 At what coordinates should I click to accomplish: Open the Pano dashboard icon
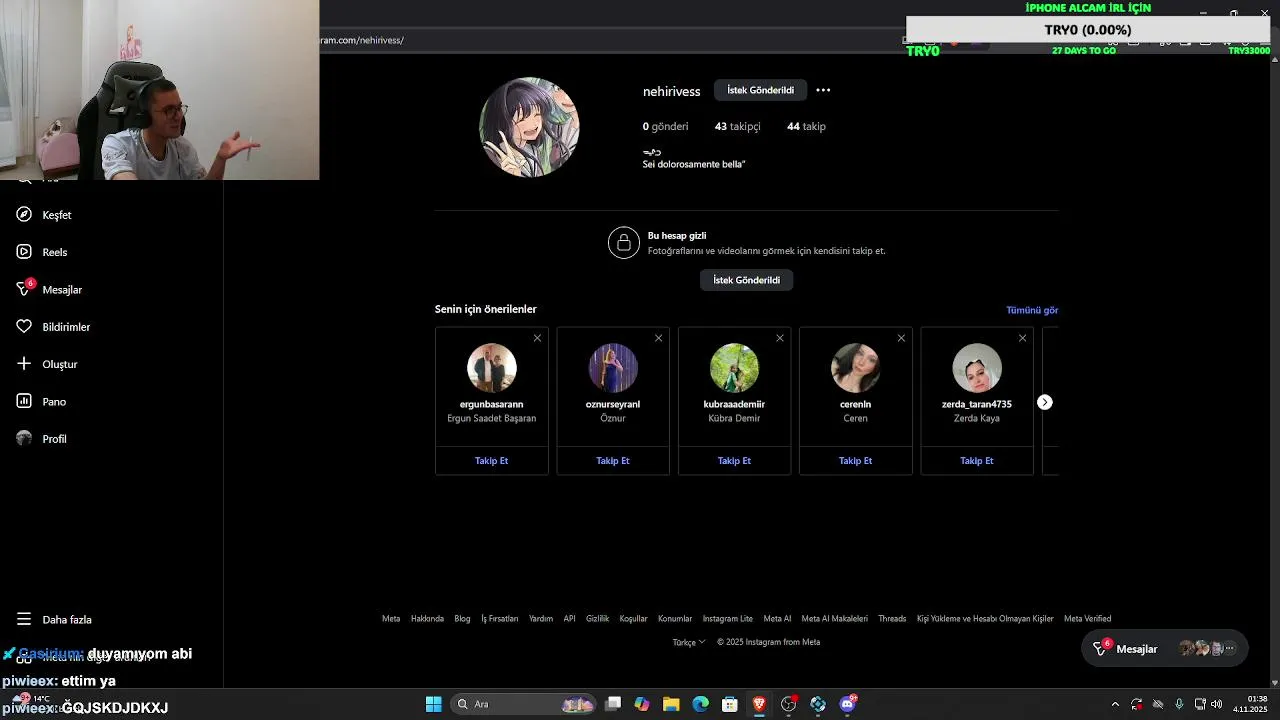24,401
